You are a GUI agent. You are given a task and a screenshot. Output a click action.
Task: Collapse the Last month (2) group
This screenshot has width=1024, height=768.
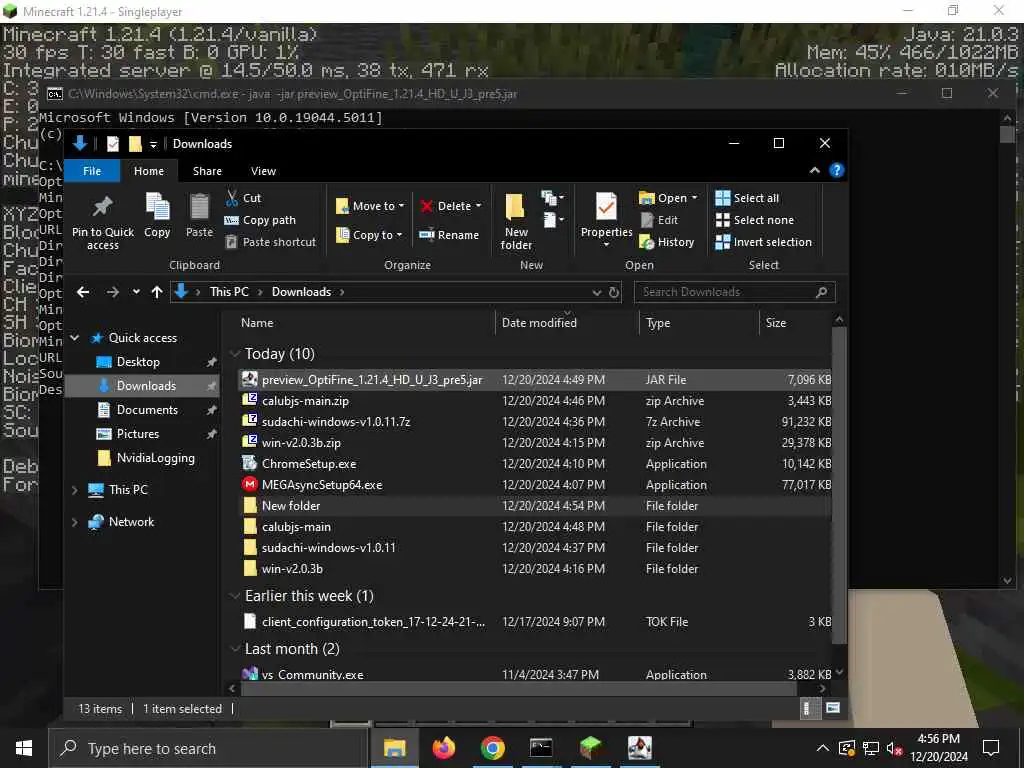tap(235, 648)
